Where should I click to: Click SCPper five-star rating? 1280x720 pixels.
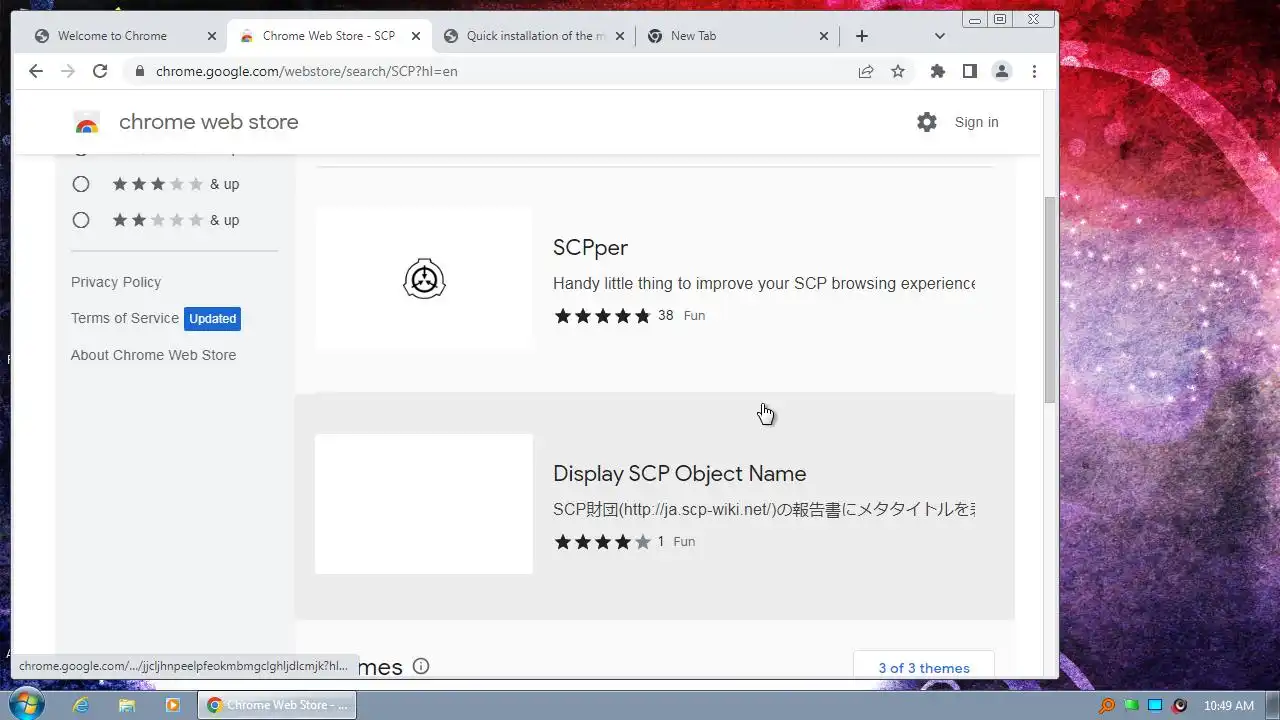coord(602,316)
